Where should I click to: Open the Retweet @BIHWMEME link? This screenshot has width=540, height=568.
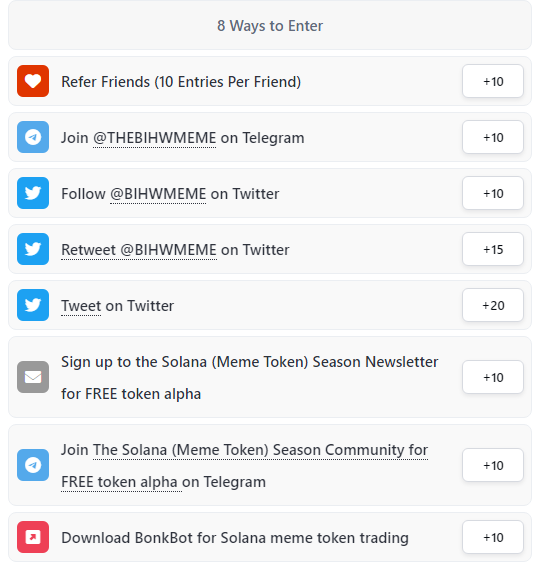(x=139, y=250)
